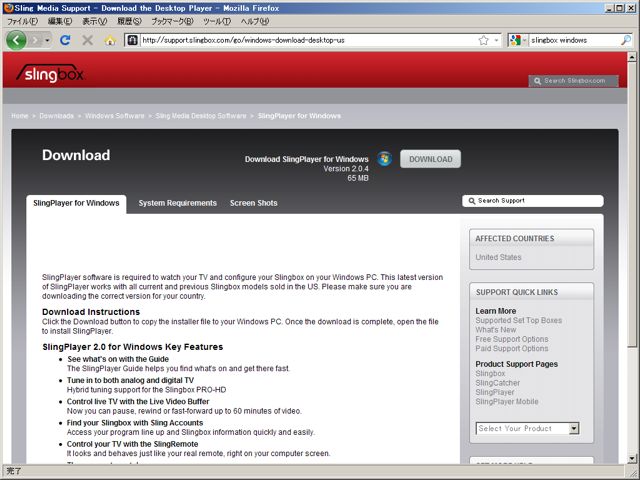
Task: Switch to the Screen Shots tab
Action: tap(253, 203)
